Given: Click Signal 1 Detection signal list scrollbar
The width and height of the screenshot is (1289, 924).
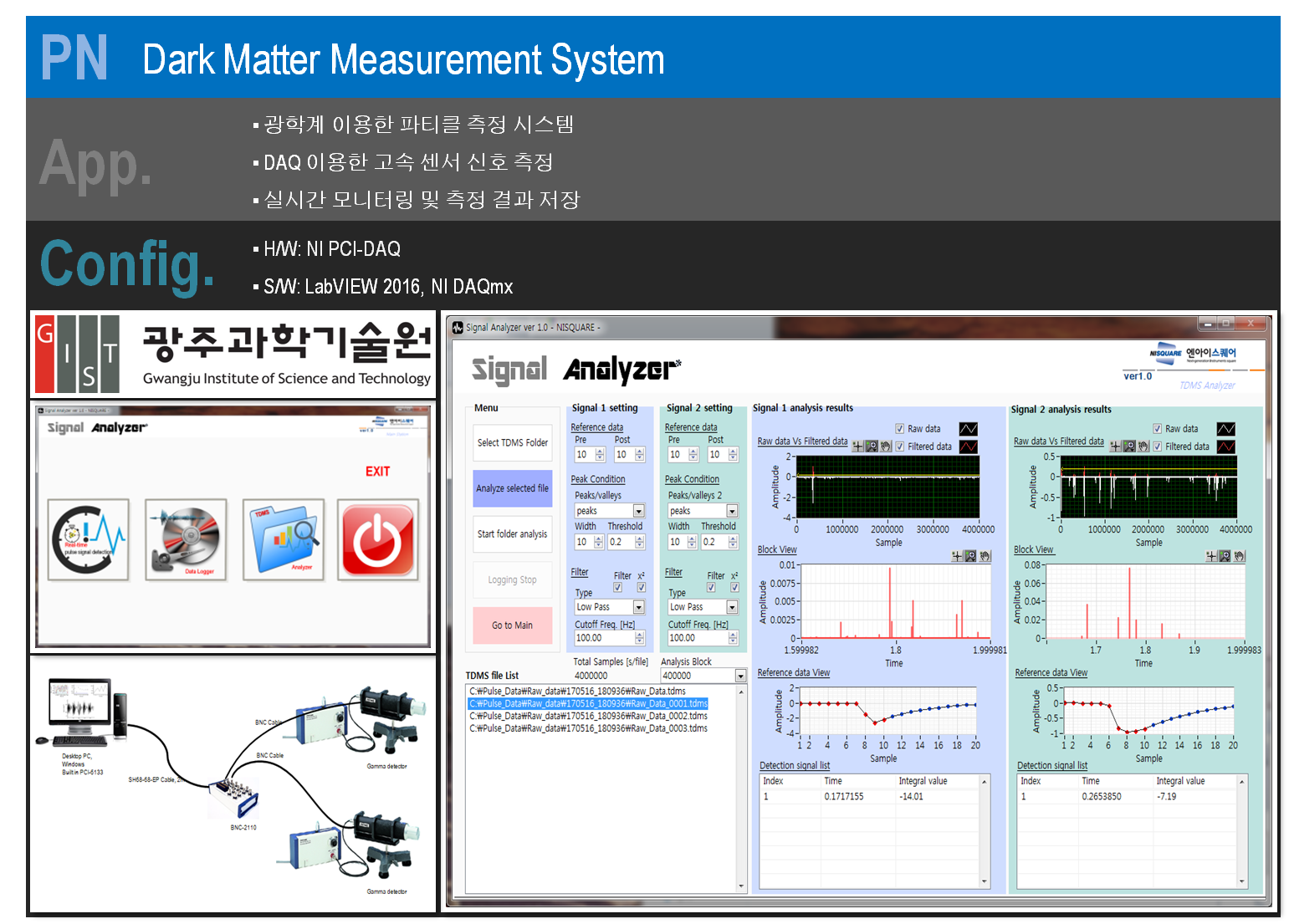Looking at the screenshot, I should click(x=985, y=831).
